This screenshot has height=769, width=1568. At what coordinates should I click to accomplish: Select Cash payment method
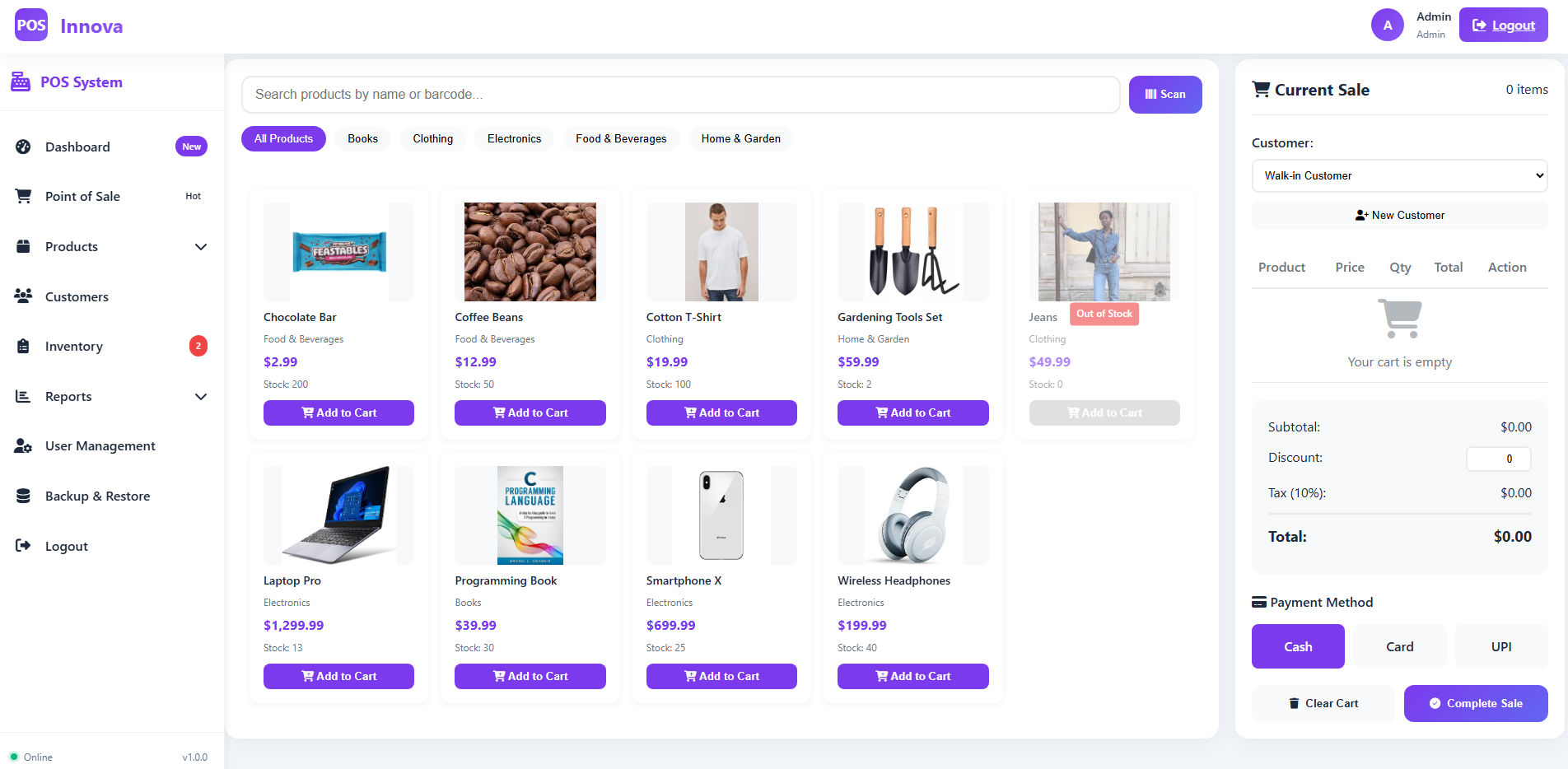[1298, 646]
